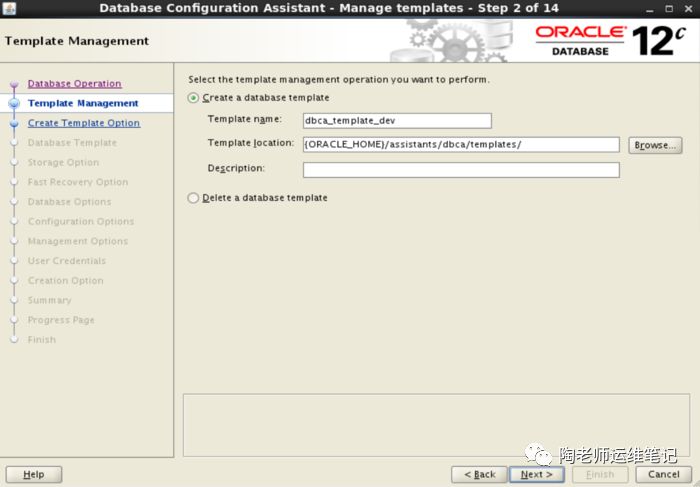Click the Template location input field
This screenshot has width=700, height=487.
(x=461, y=145)
